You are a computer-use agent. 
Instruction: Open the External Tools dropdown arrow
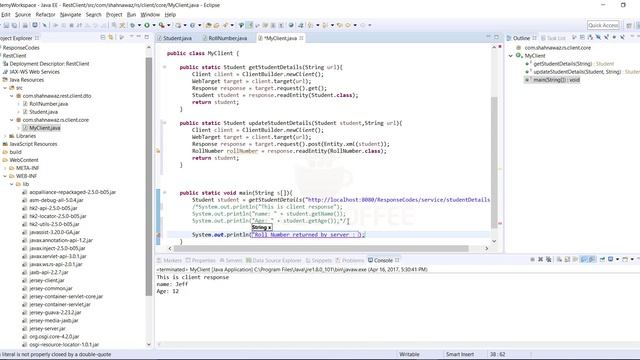pyautogui.click(x=169, y=25)
